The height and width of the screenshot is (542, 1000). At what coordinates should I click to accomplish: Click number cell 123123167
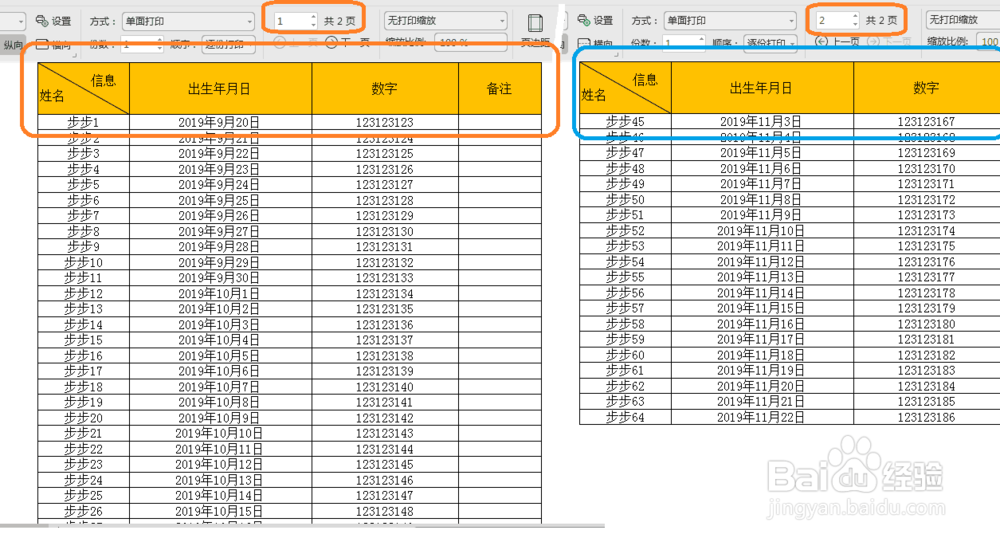point(926,122)
